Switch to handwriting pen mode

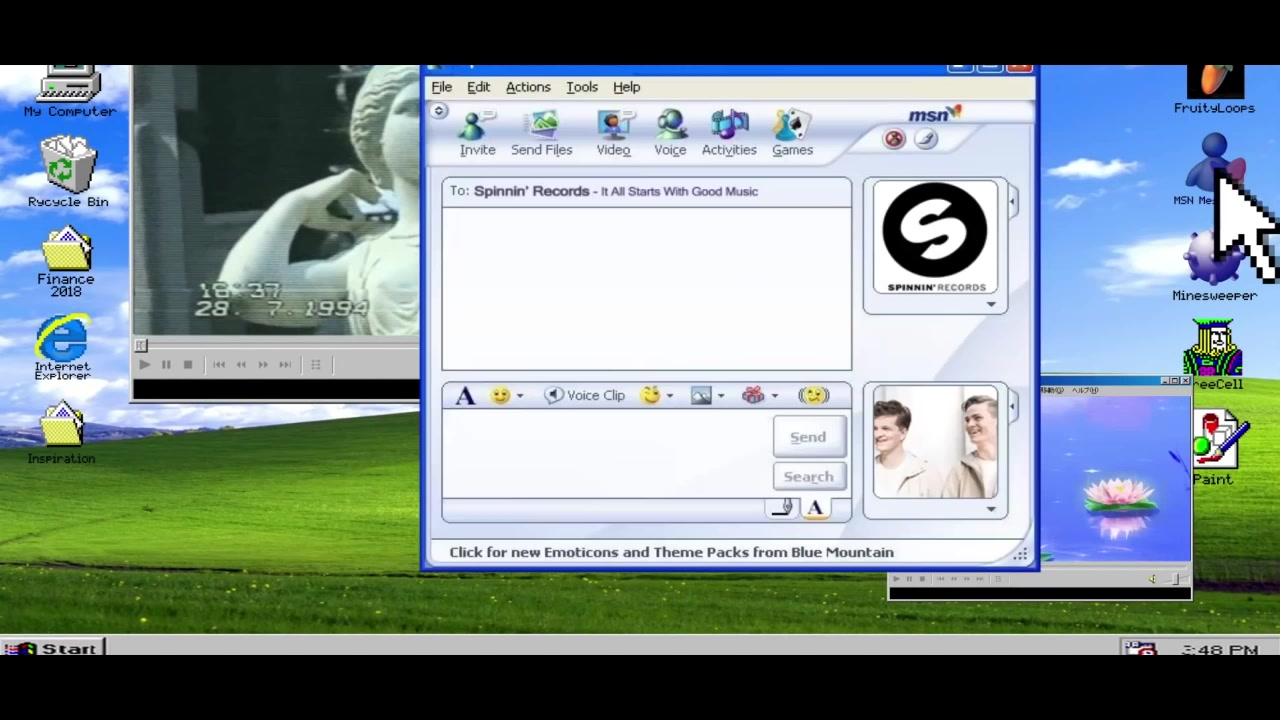click(x=783, y=508)
